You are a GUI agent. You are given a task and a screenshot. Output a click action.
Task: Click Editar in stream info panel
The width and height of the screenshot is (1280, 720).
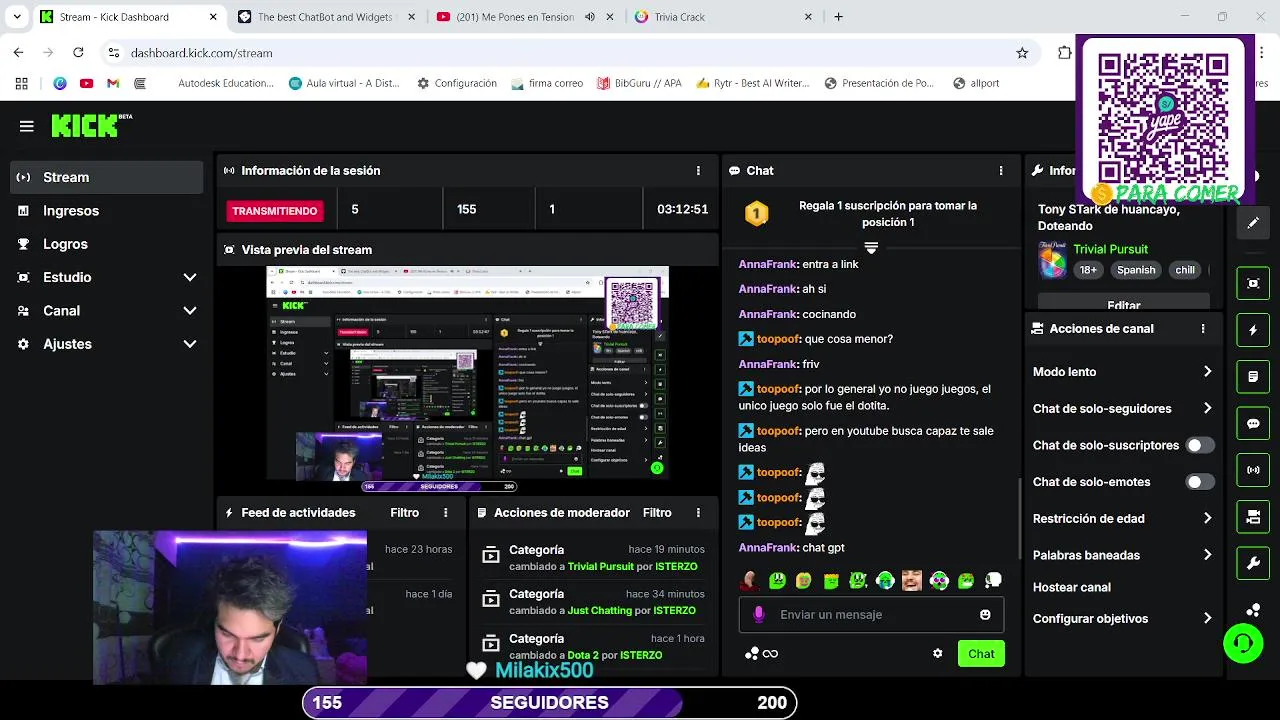pyautogui.click(x=1124, y=304)
